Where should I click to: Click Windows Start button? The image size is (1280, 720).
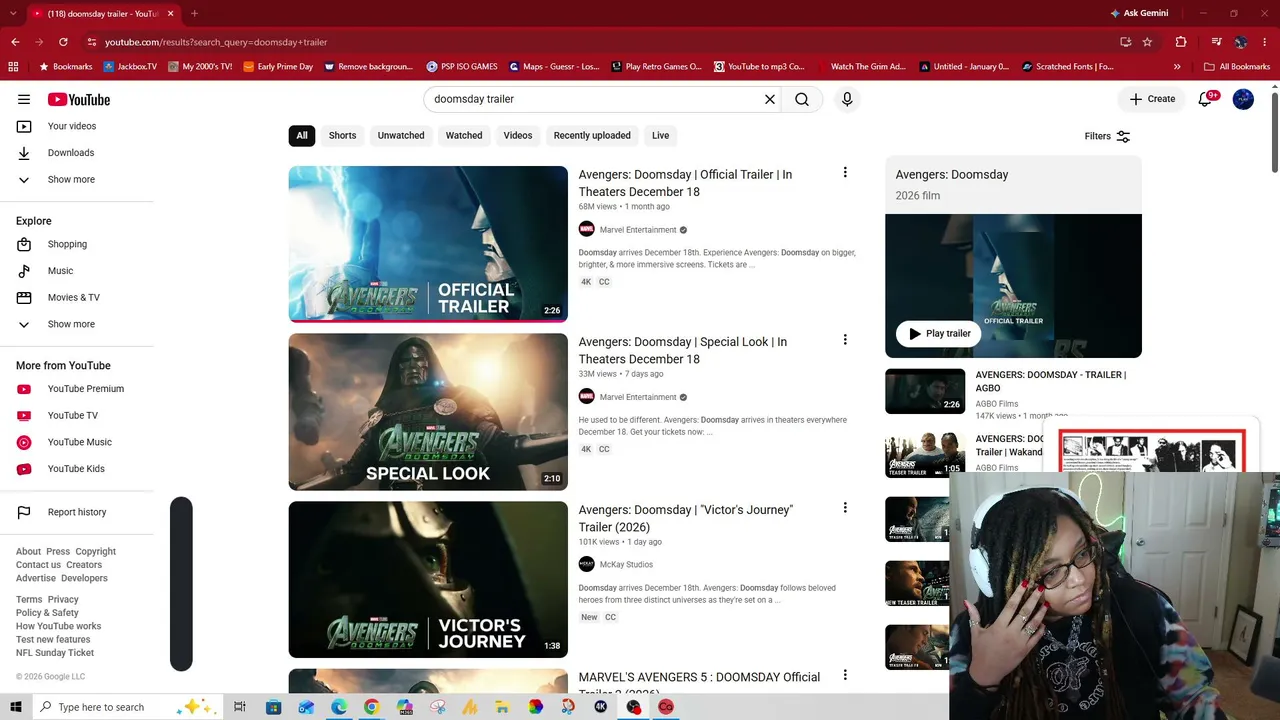17,707
